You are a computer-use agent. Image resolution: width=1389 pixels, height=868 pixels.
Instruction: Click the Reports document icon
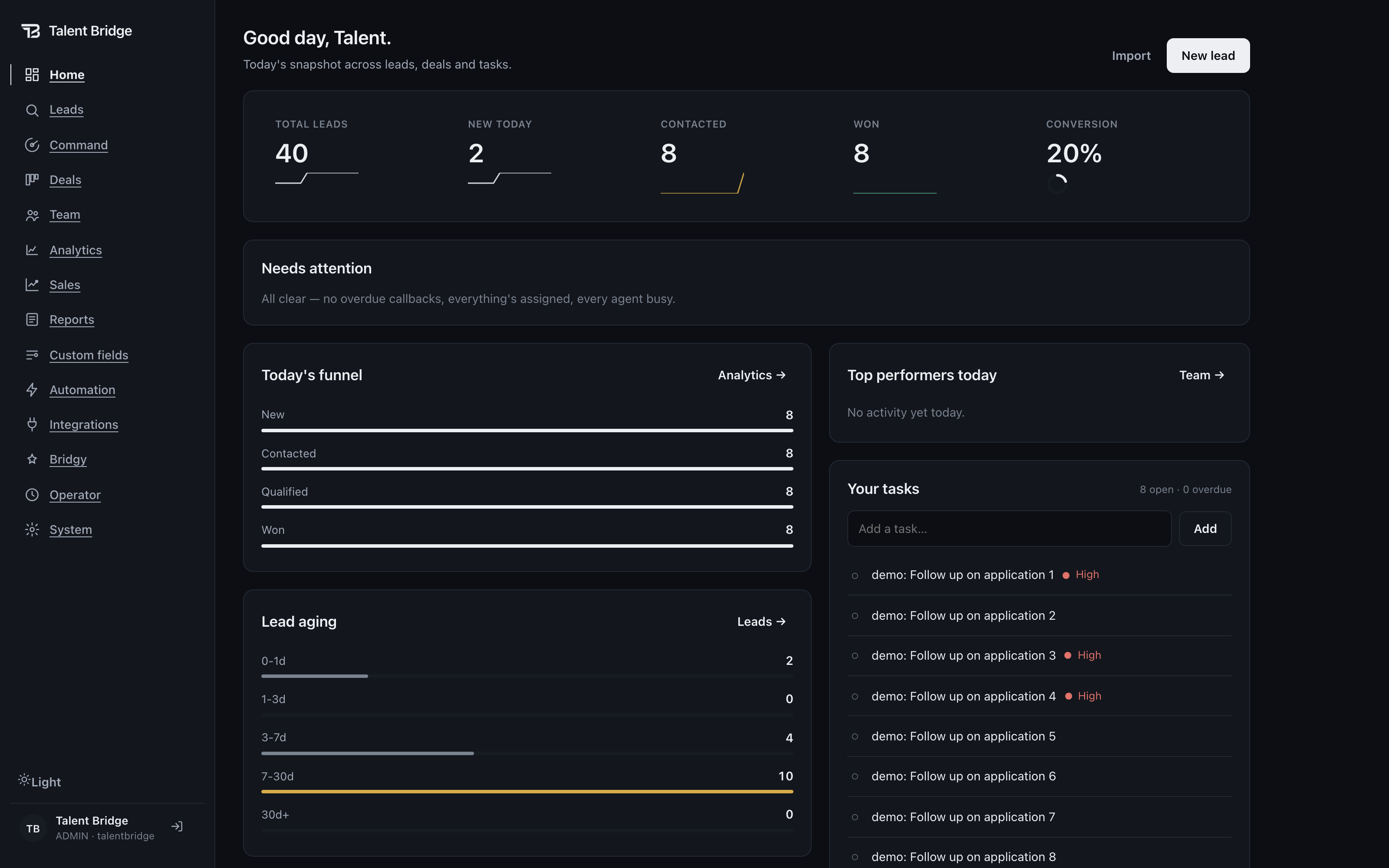coord(32,320)
